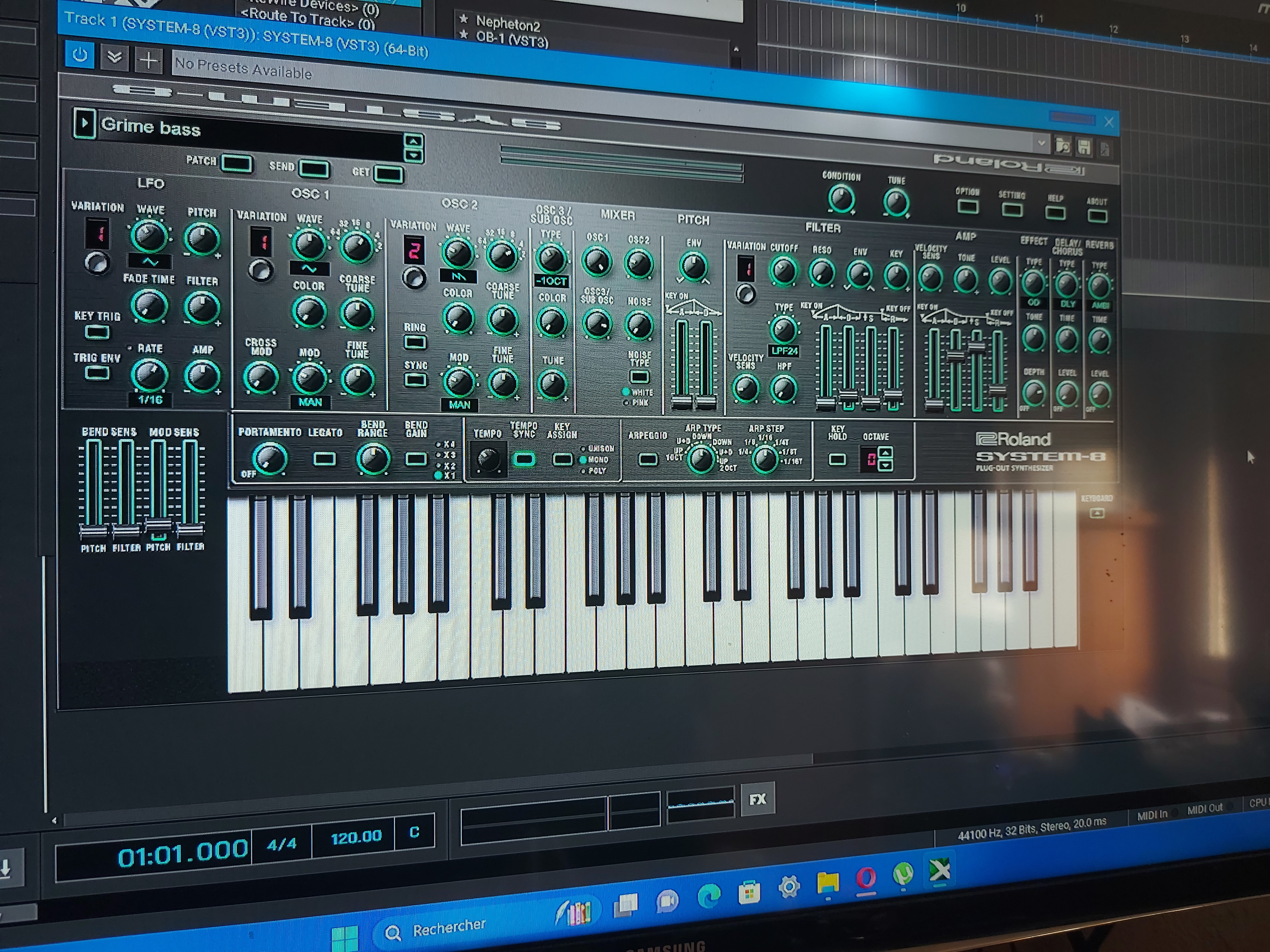
Task: Select Nepheton2 in plugin list
Action: [x=508, y=24]
